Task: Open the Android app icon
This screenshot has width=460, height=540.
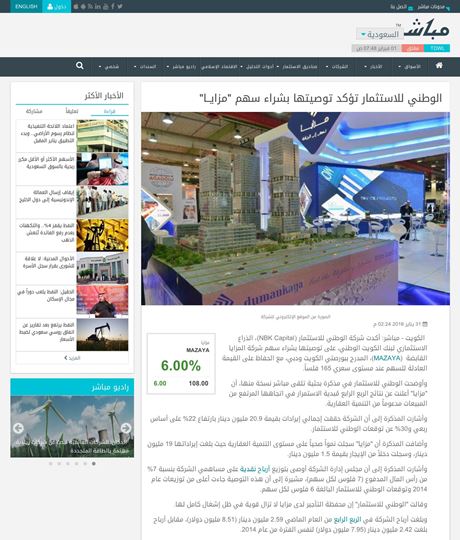Action: click(x=83, y=7)
